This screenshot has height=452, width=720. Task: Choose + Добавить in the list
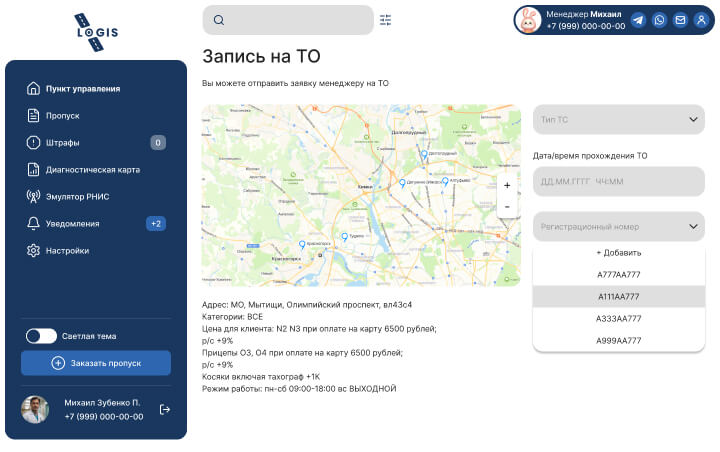point(619,253)
